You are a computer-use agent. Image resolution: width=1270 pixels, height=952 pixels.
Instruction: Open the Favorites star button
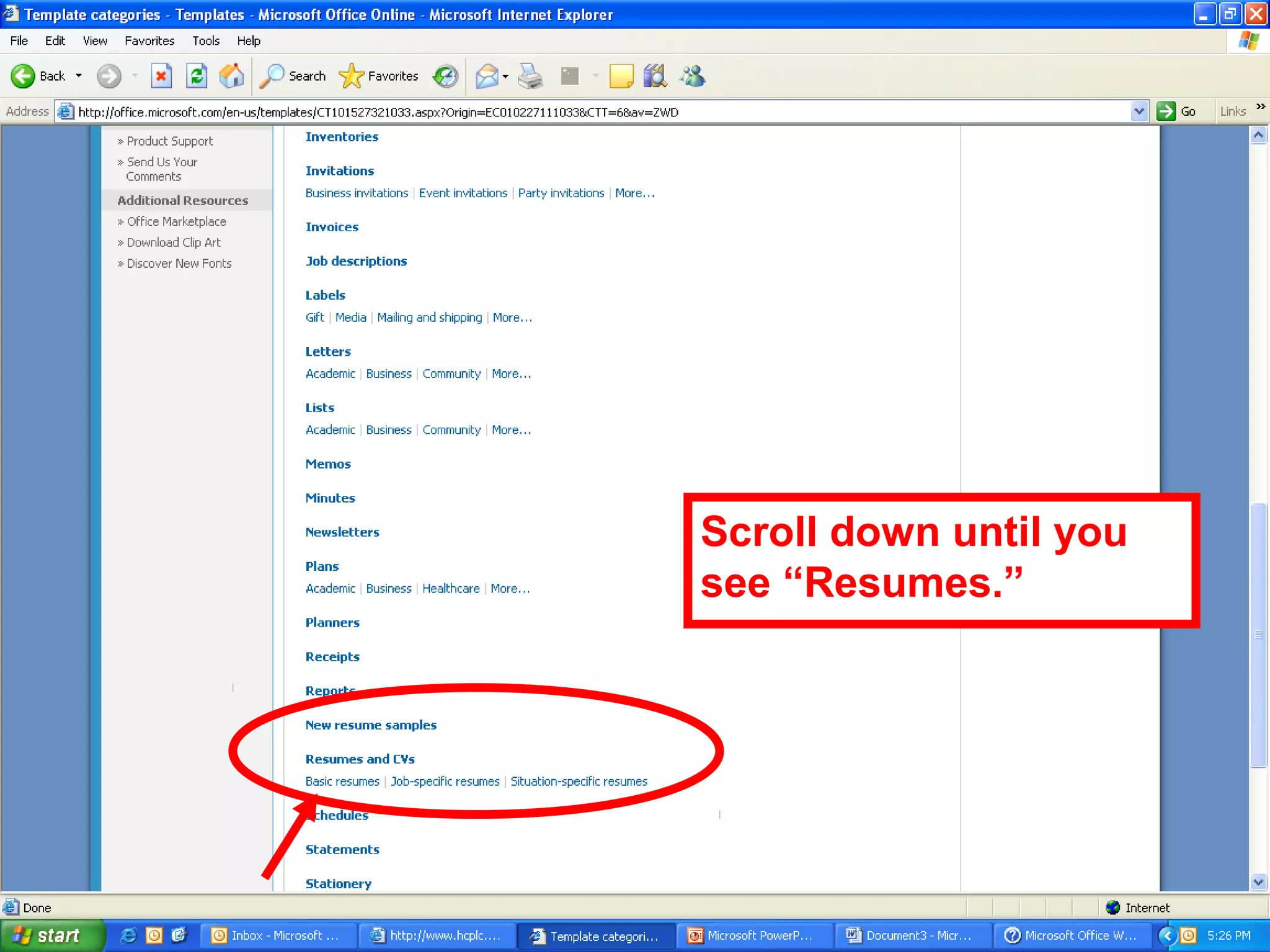pyautogui.click(x=378, y=76)
